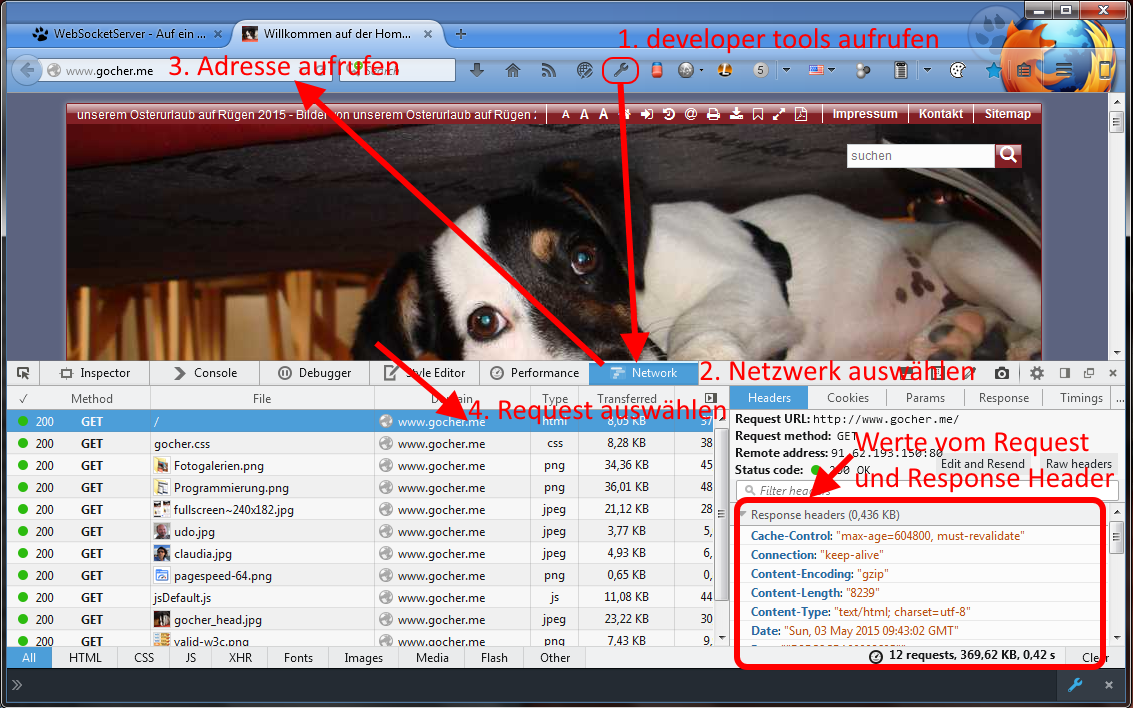This screenshot has height=708, width=1133.
Task: Open the Console panel tab
Action: click(205, 373)
